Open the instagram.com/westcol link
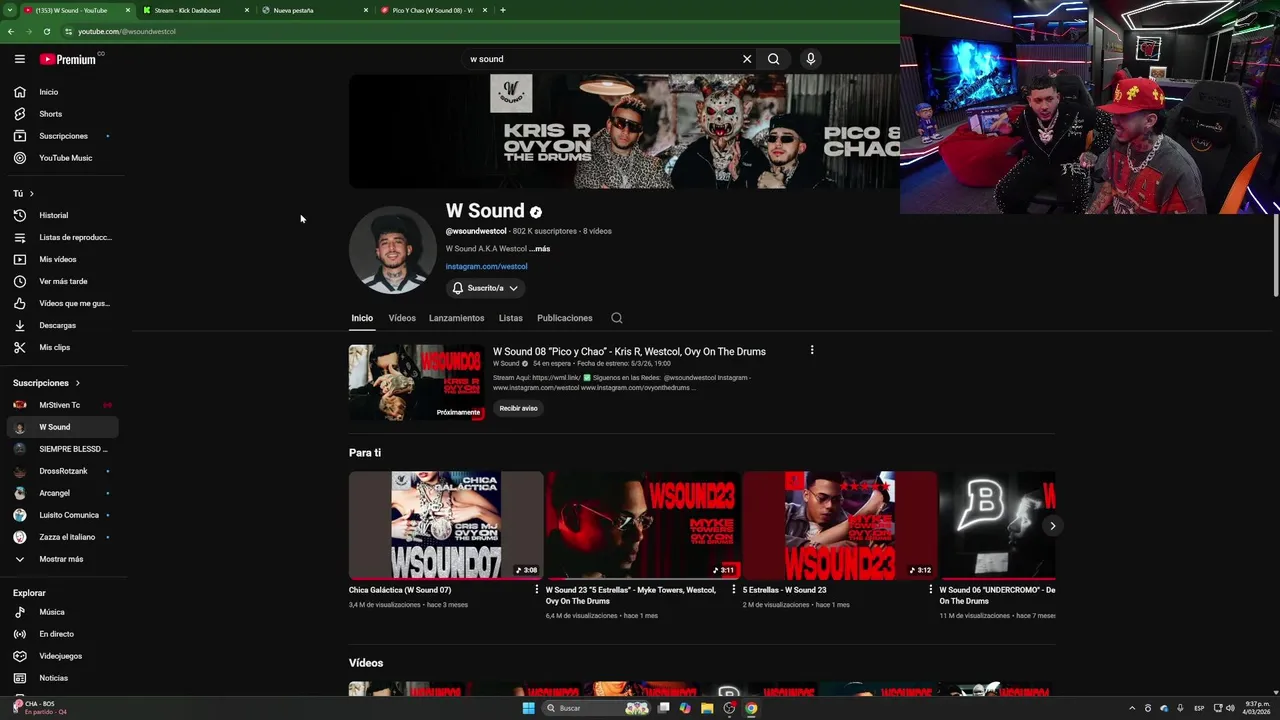Screen dimensions: 1280x720 click(487, 267)
